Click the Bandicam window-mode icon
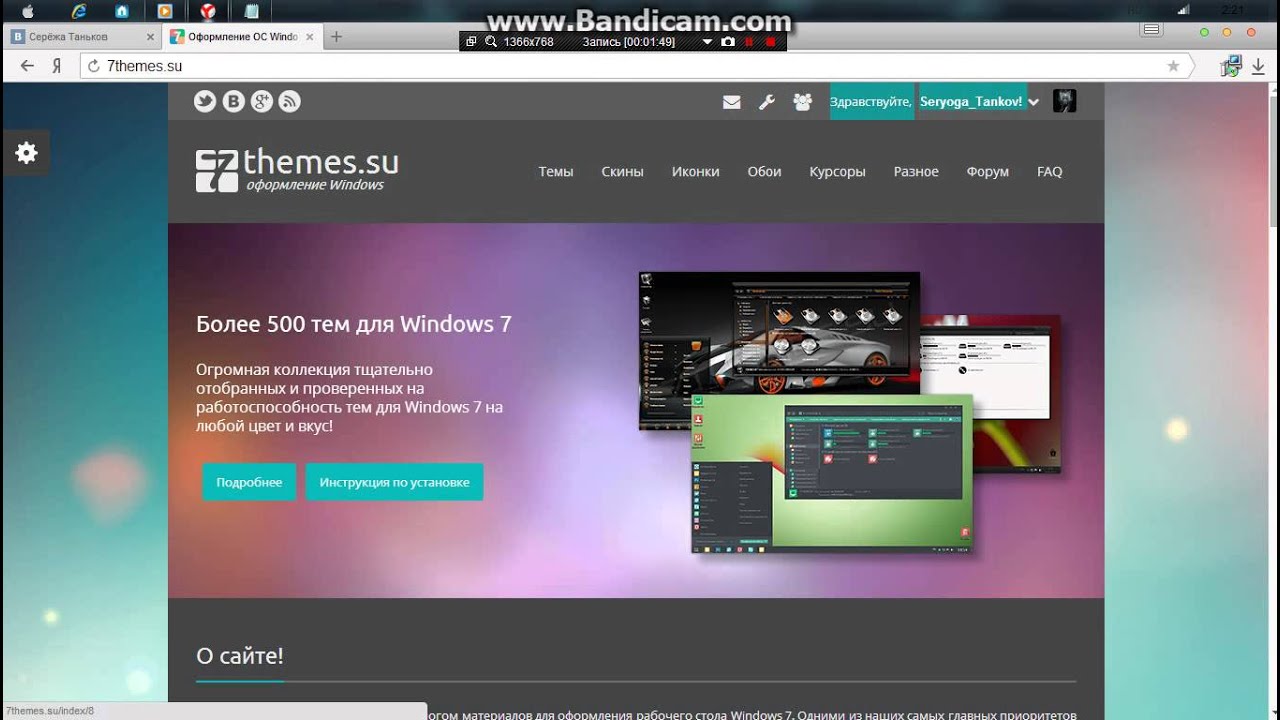This screenshot has height=720, width=1280. (x=471, y=42)
